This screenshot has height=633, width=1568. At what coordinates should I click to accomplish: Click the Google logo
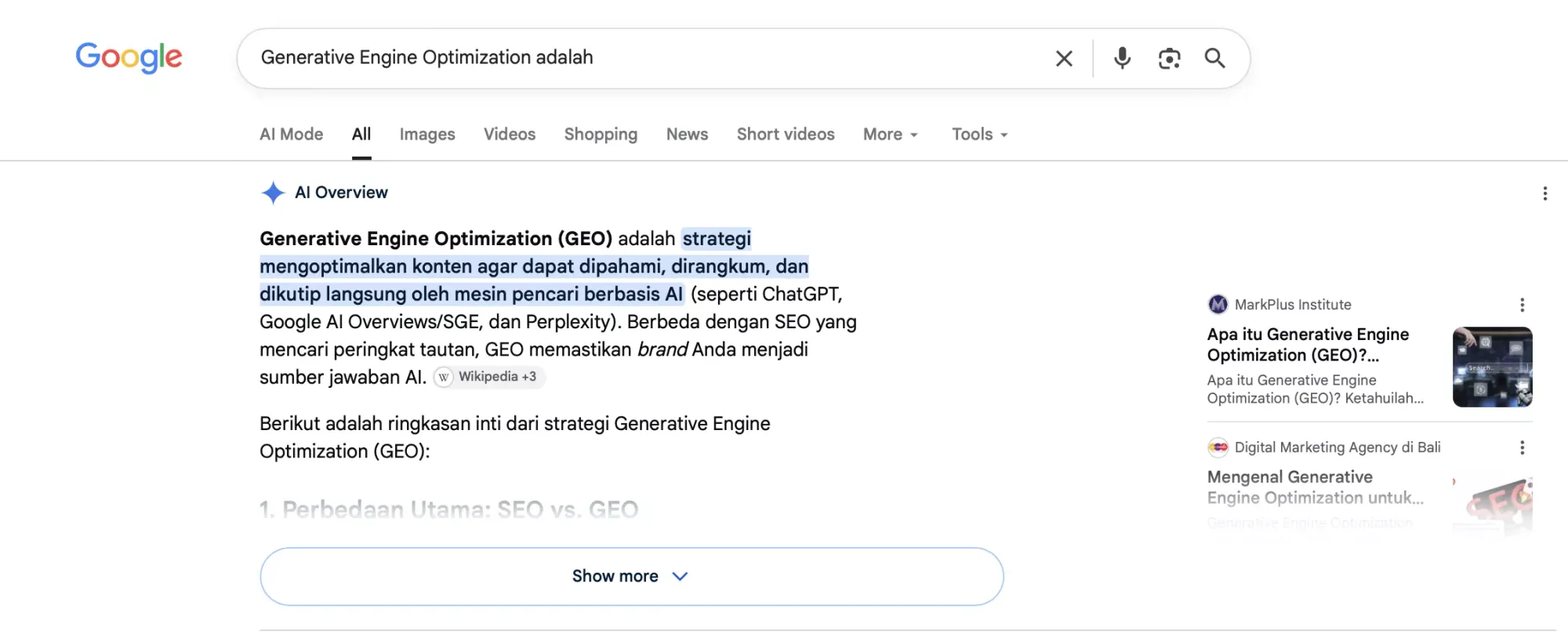pyautogui.click(x=129, y=57)
